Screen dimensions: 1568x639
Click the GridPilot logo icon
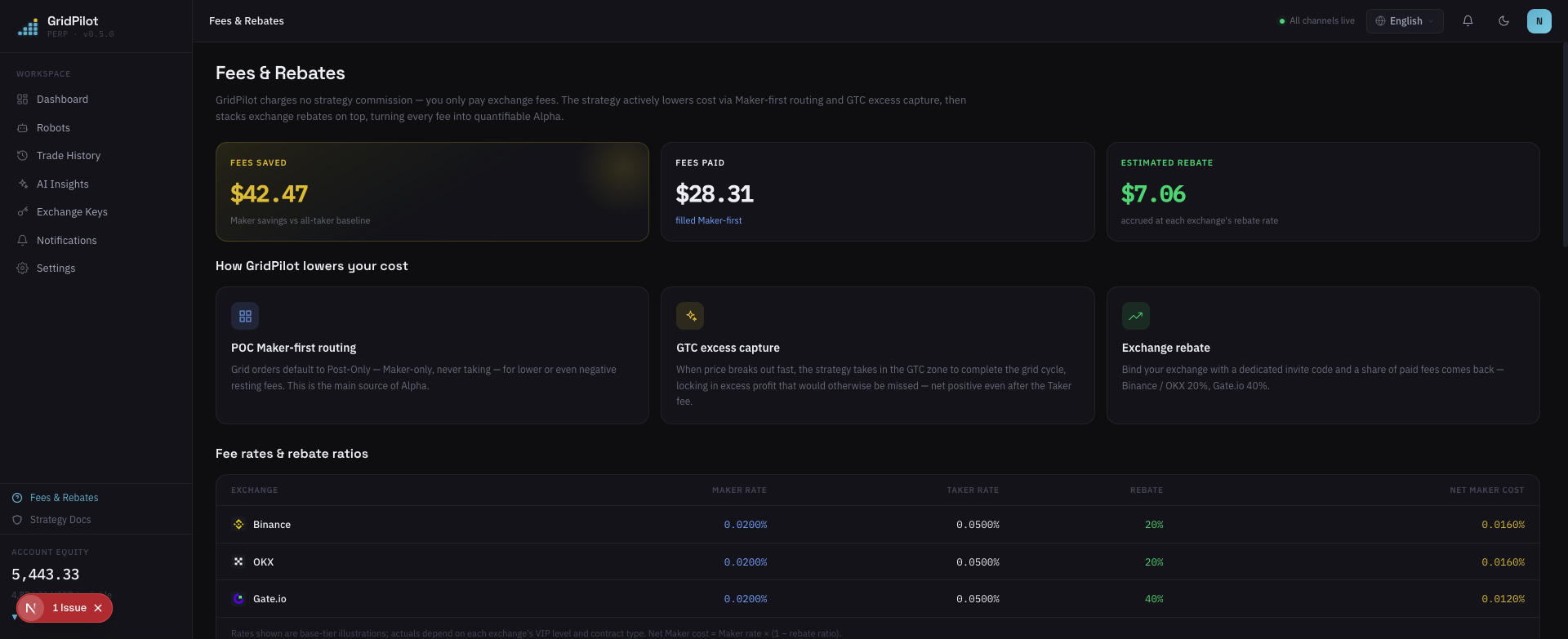point(28,28)
